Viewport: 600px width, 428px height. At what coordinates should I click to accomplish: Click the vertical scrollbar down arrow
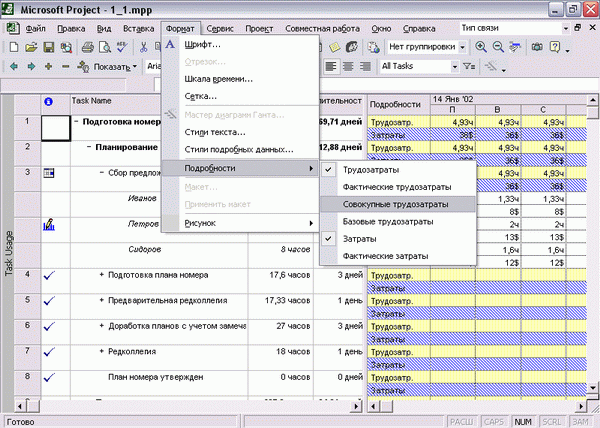593,388
